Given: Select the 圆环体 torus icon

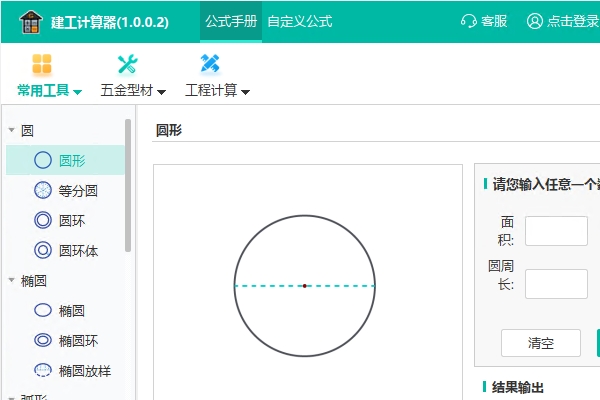Looking at the screenshot, I should pos(43,250).
